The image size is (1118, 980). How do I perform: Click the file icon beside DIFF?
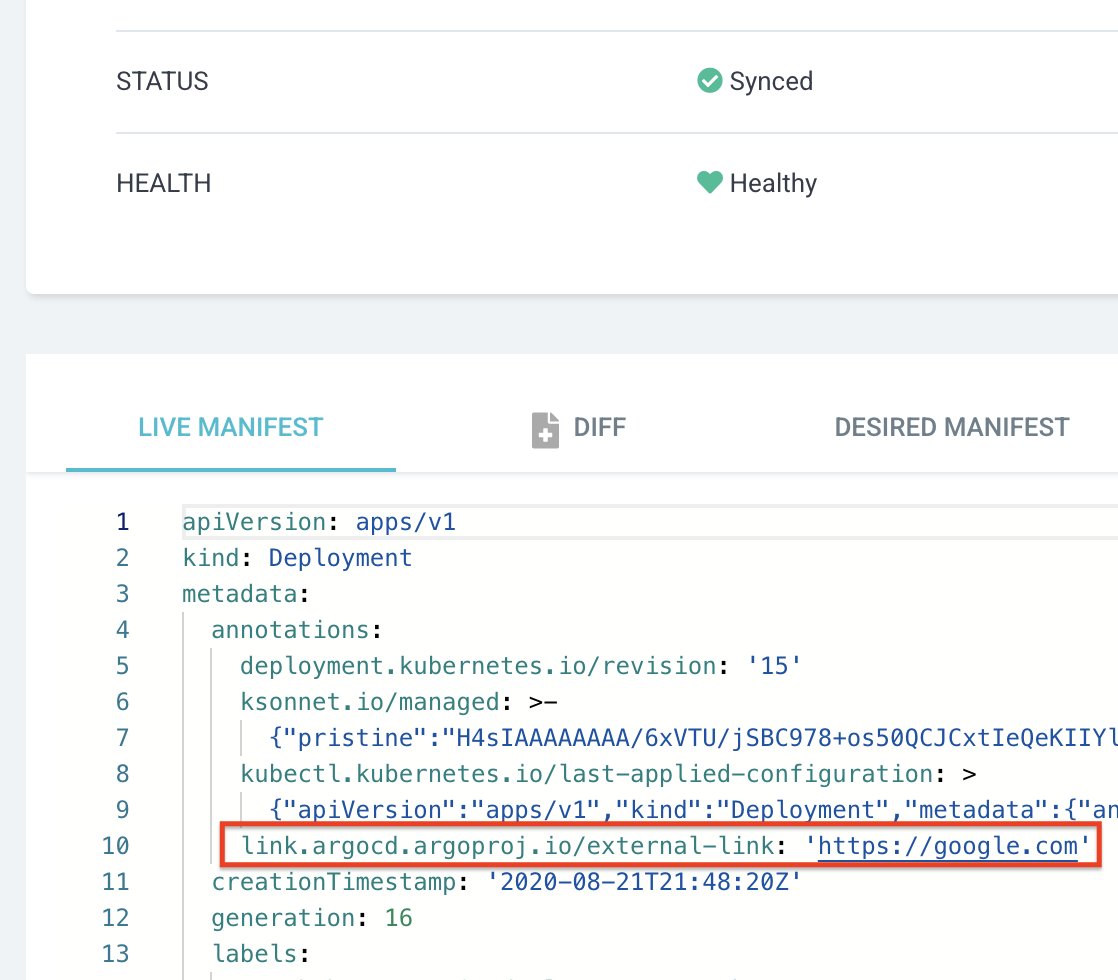click(x=545, y=429)
